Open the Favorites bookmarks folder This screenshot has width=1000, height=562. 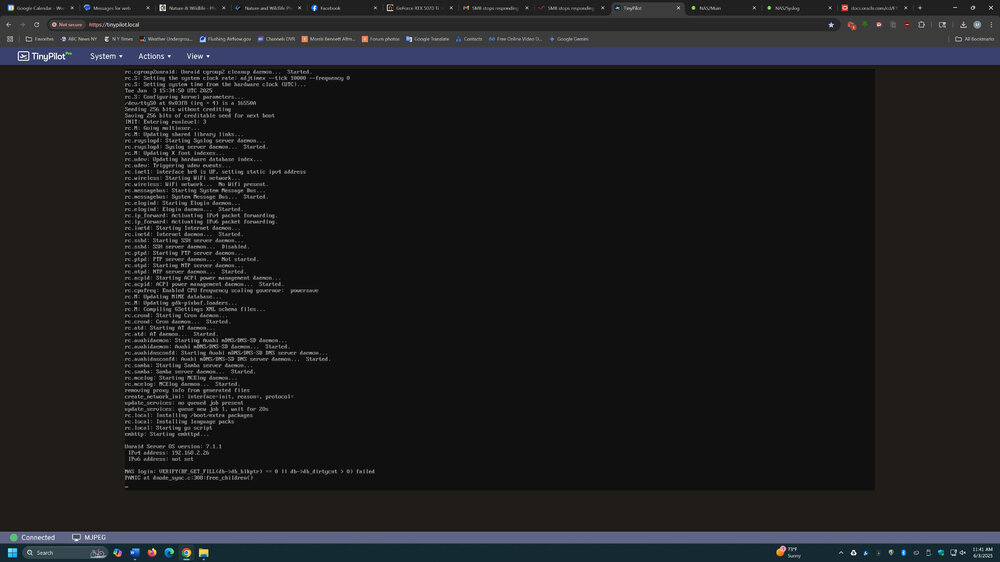[40, 39]
